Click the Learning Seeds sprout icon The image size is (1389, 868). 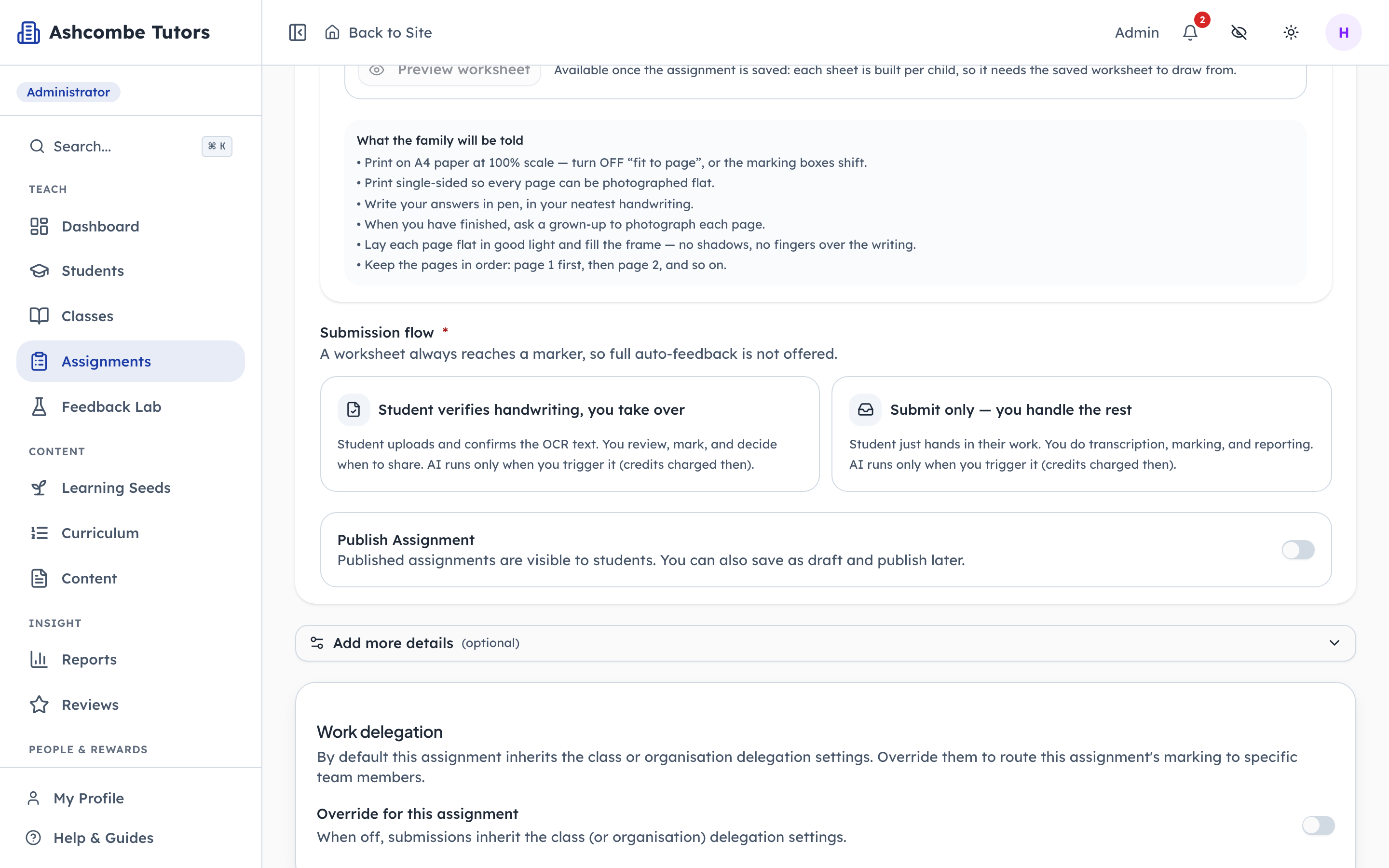click(x=39, y=488)
